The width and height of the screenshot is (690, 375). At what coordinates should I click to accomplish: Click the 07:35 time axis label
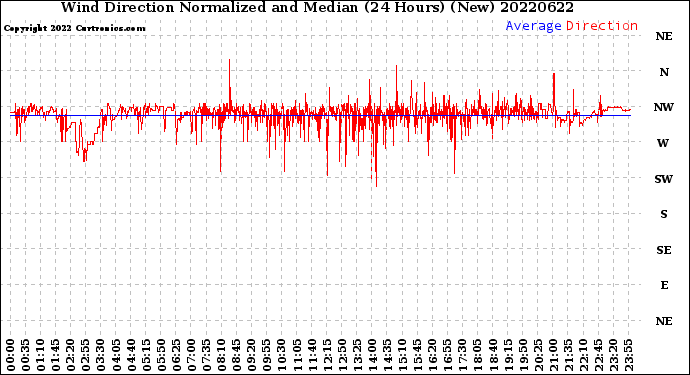(x=206, y=355)
